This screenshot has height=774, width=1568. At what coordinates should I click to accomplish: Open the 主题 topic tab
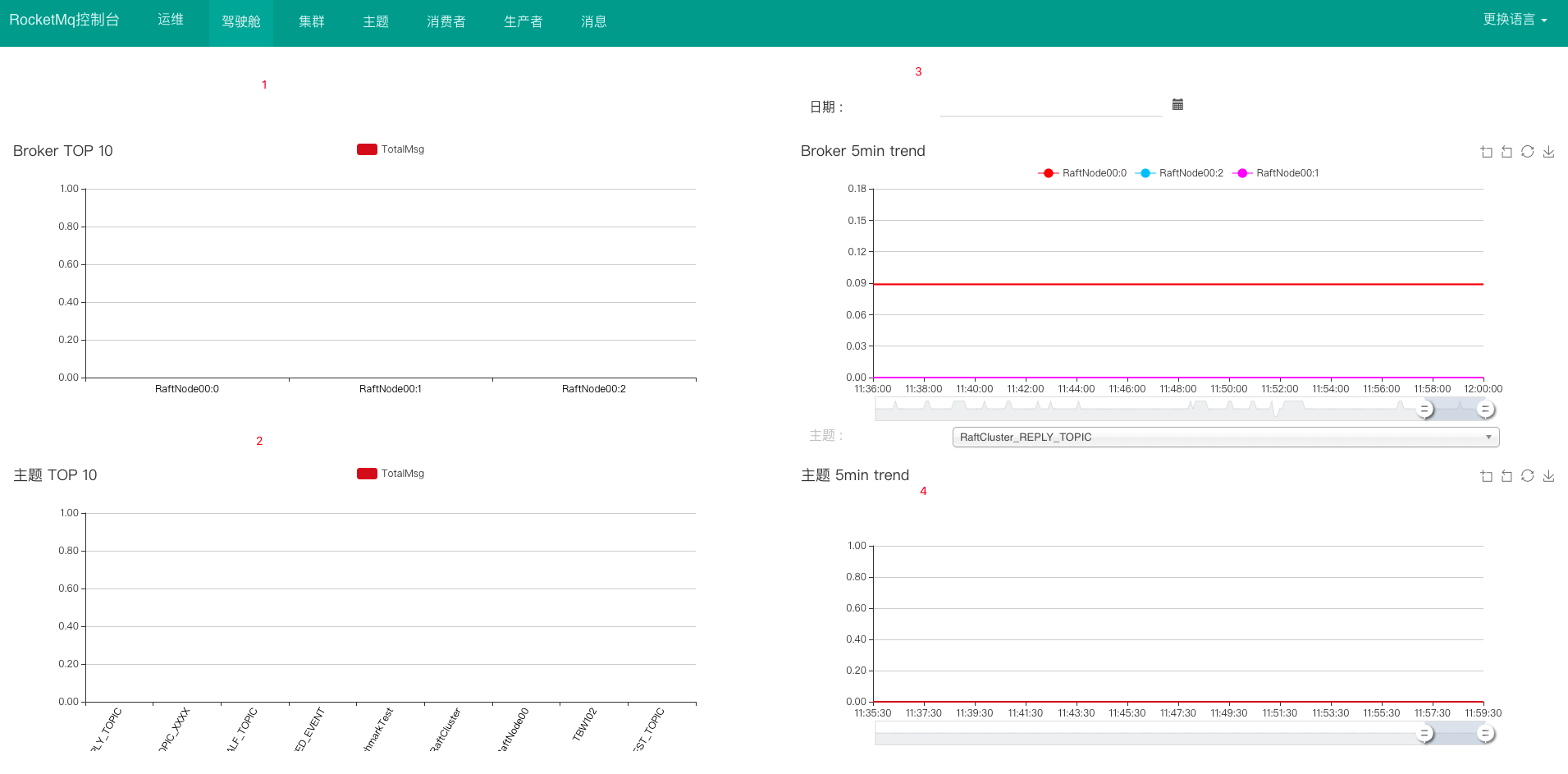pyautogui.click(x=376, y=22)
